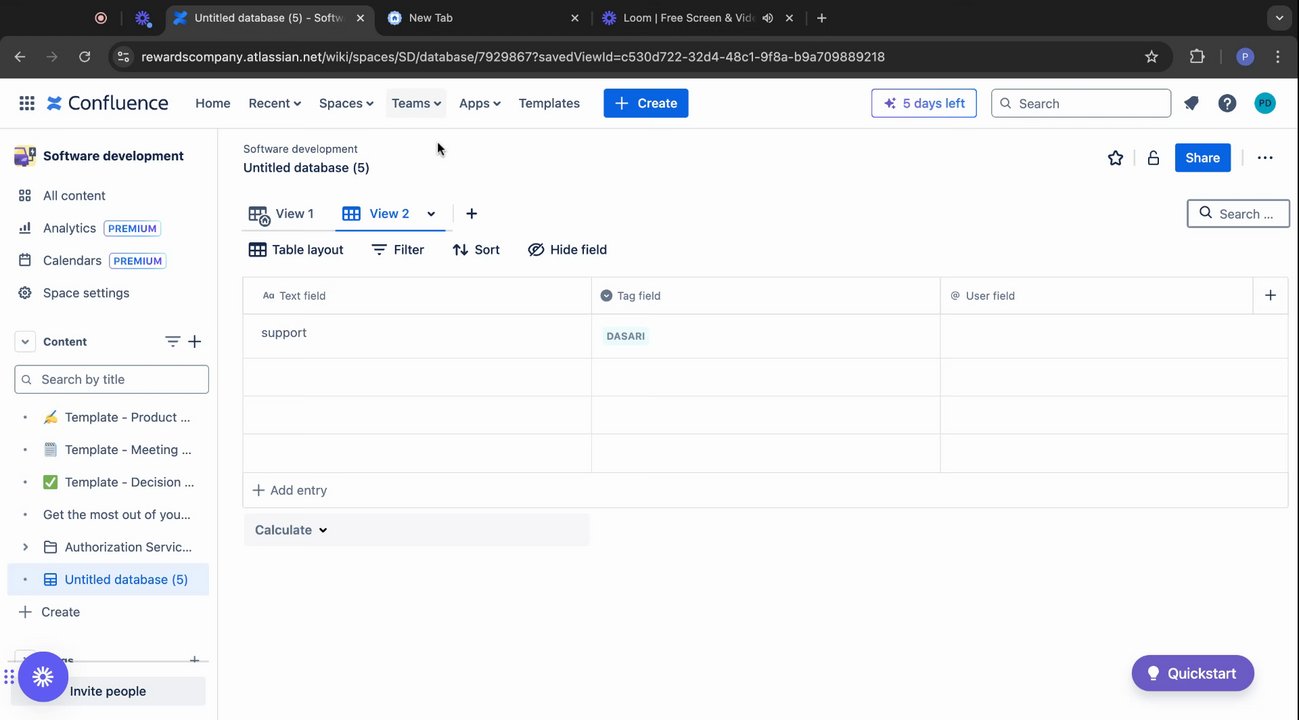Reload the current page

[x=85, y=57]
